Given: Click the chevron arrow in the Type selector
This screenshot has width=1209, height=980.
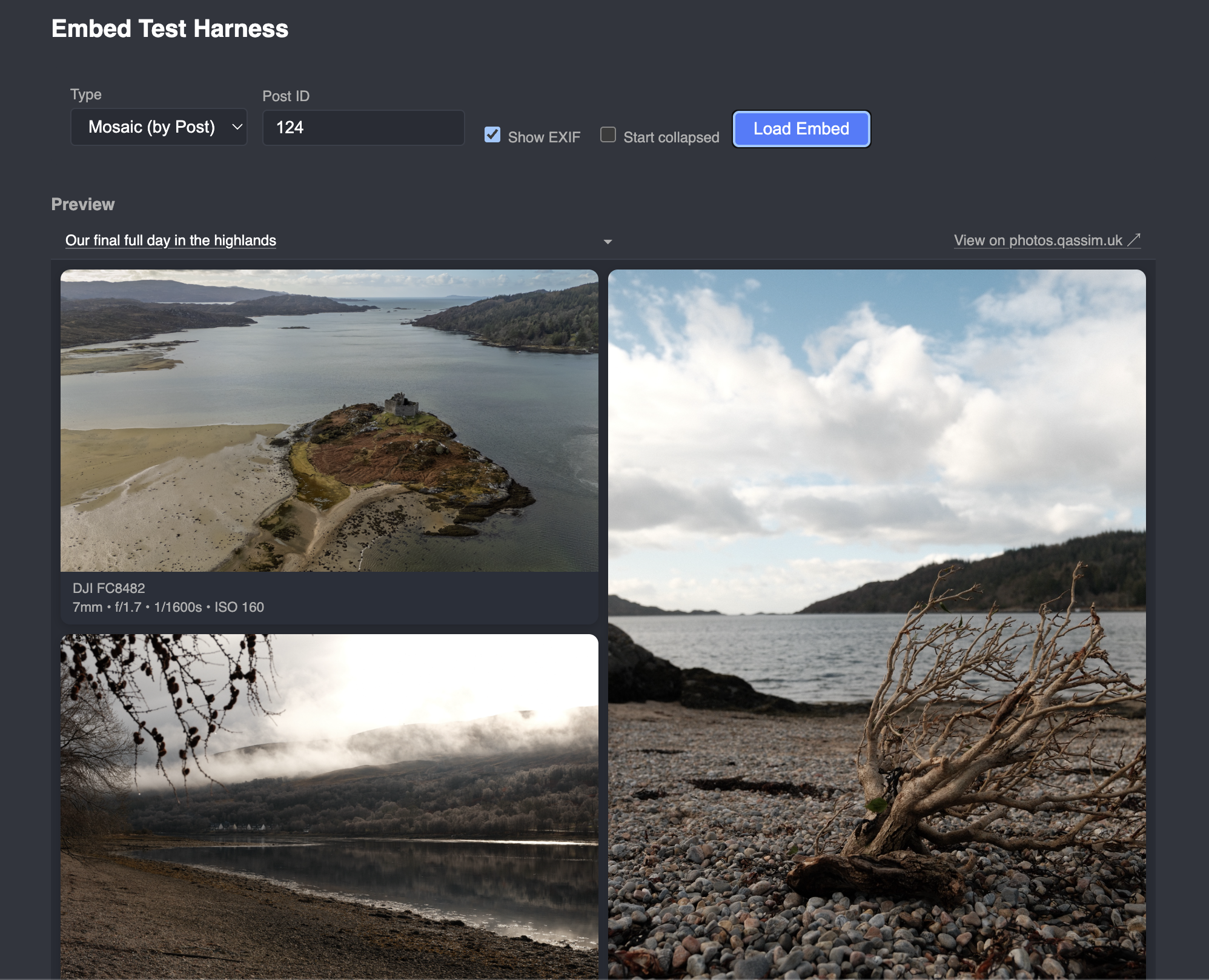Looking at the screenshot, I should pyautogui.click(x=237, y=127).
